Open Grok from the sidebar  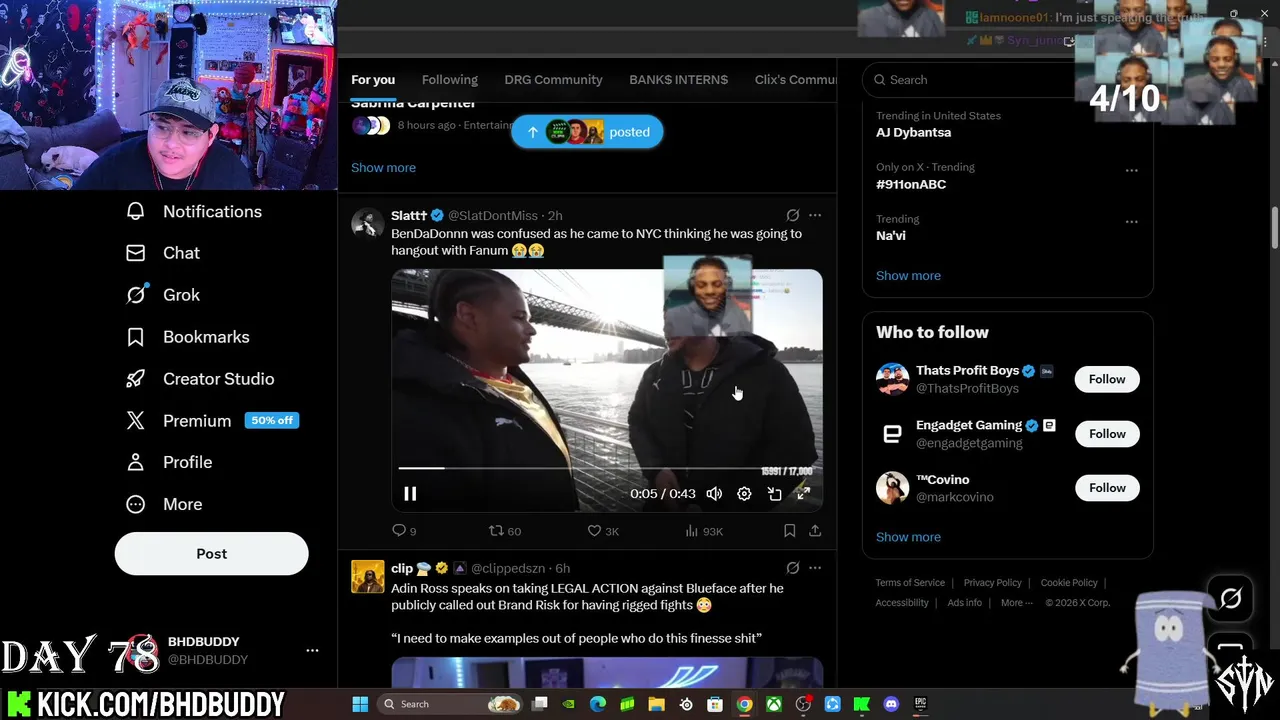(163, 295)
